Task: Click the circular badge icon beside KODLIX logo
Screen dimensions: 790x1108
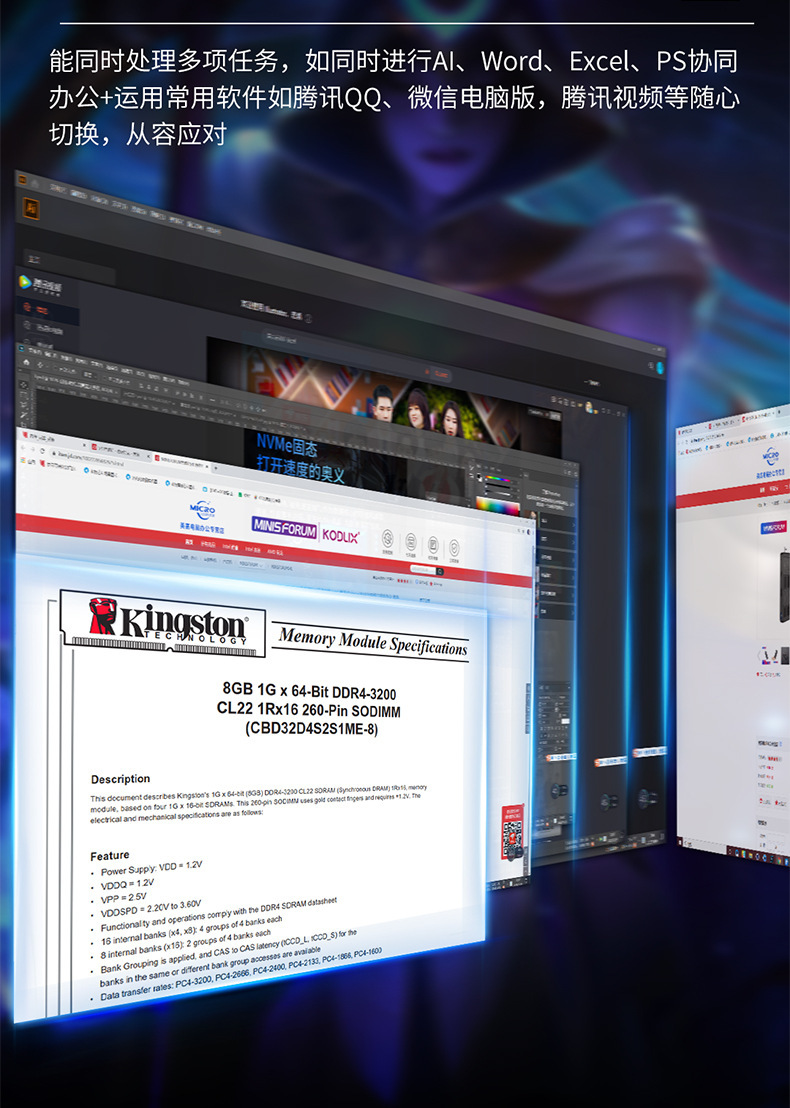Action: click(388, 539)
